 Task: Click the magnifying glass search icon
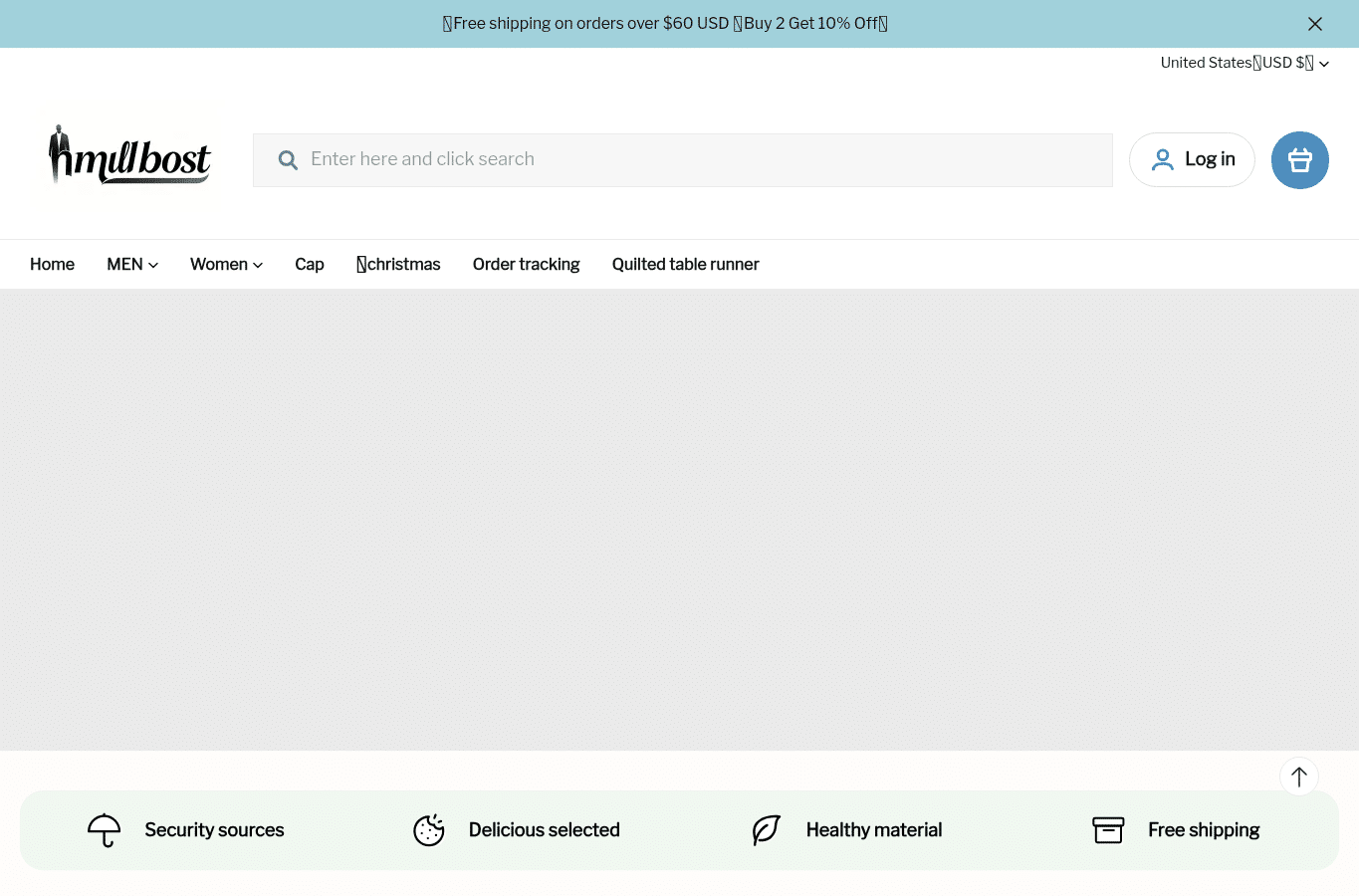(288, 160)
